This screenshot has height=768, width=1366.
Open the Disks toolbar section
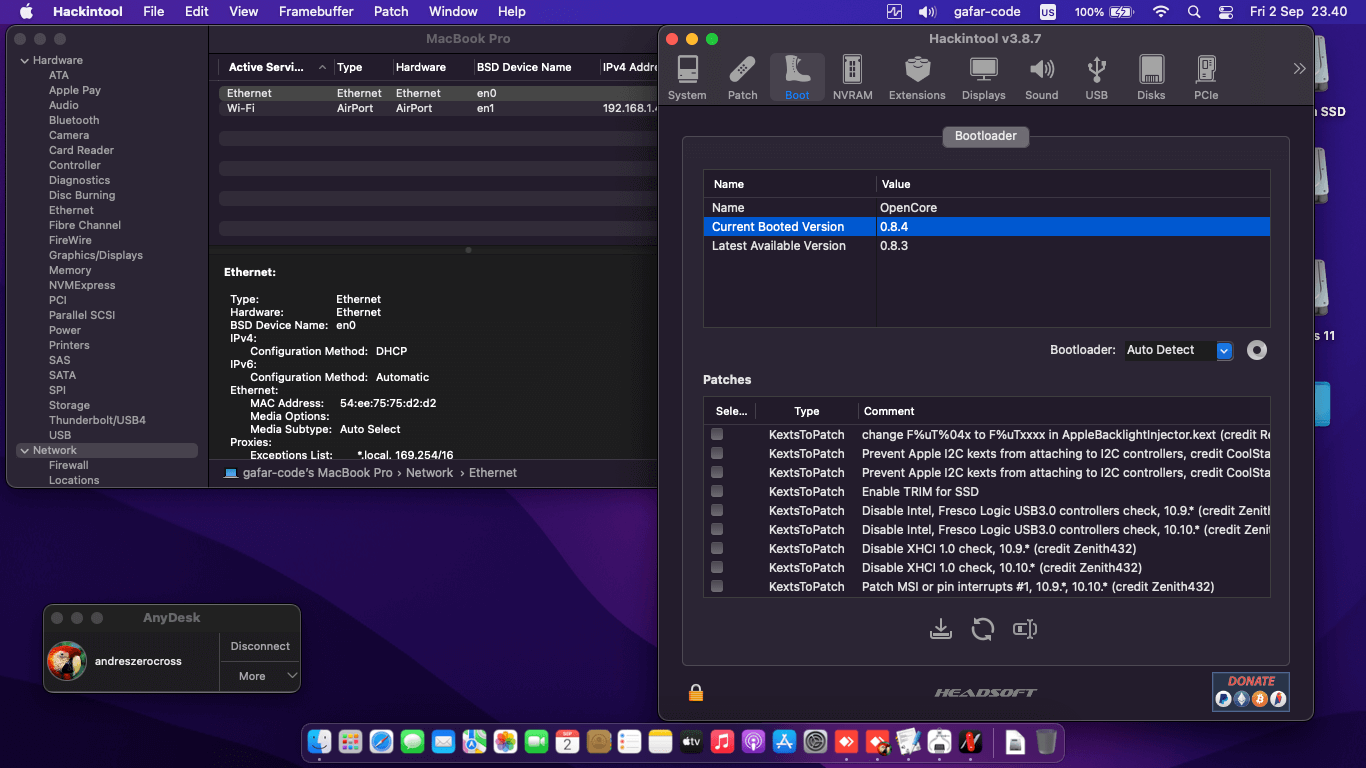pyautogui.click(x=1151, y=78)
